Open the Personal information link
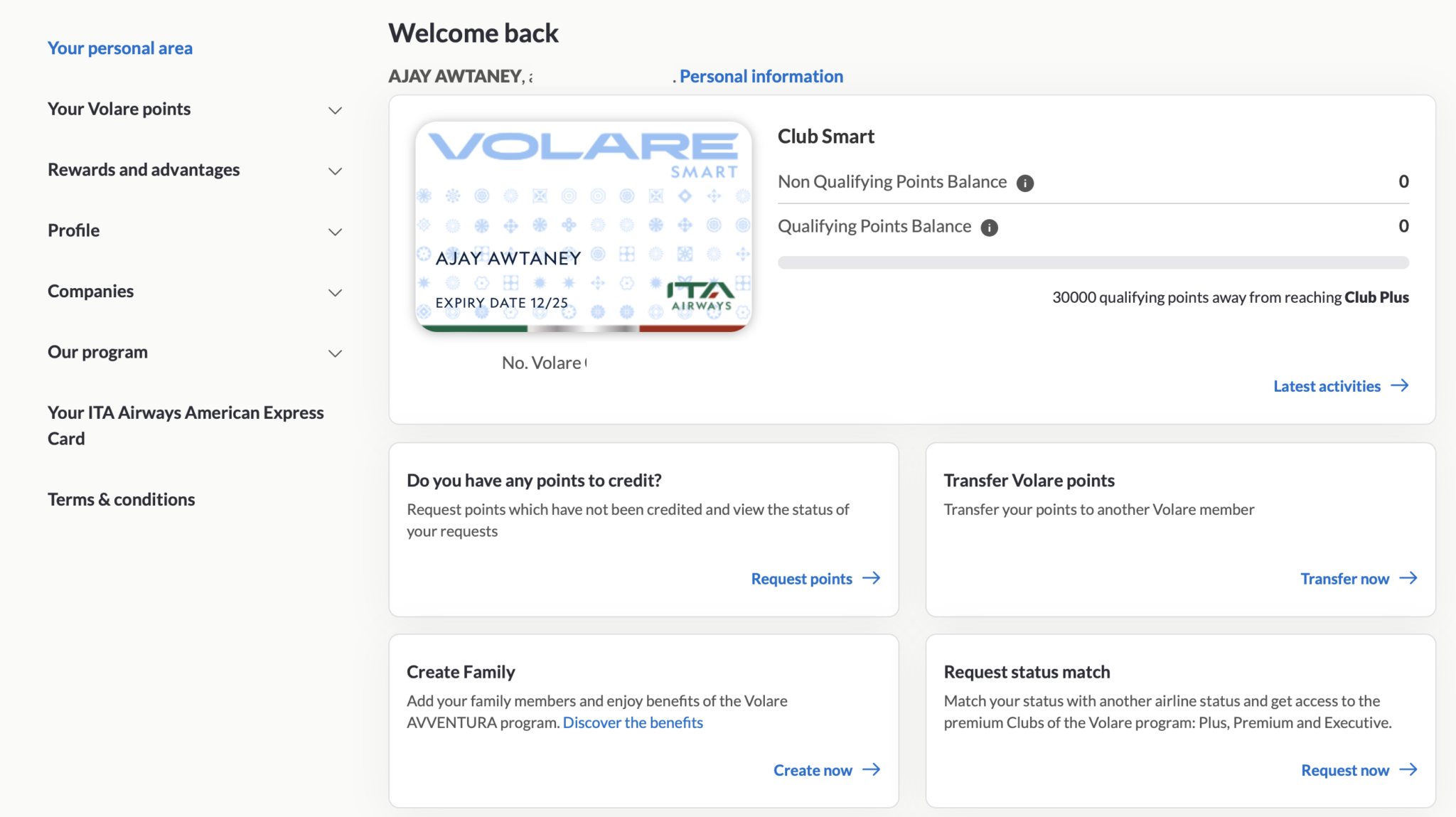Screen dimensions: 1456x817 (761, 76)
